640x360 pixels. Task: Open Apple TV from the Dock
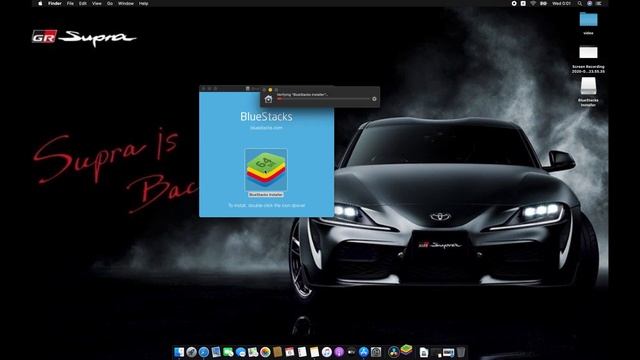point(351,352)
